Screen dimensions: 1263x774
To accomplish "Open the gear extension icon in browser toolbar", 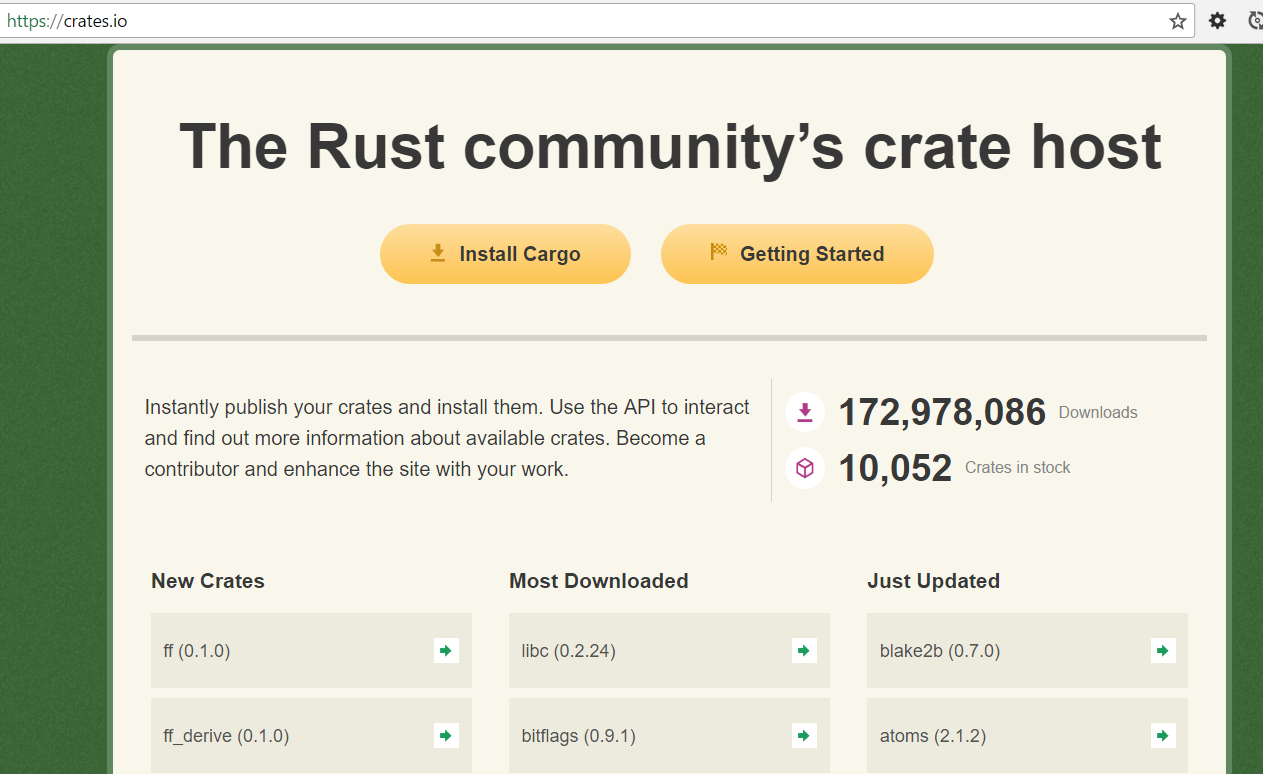I will (1217, 21).
